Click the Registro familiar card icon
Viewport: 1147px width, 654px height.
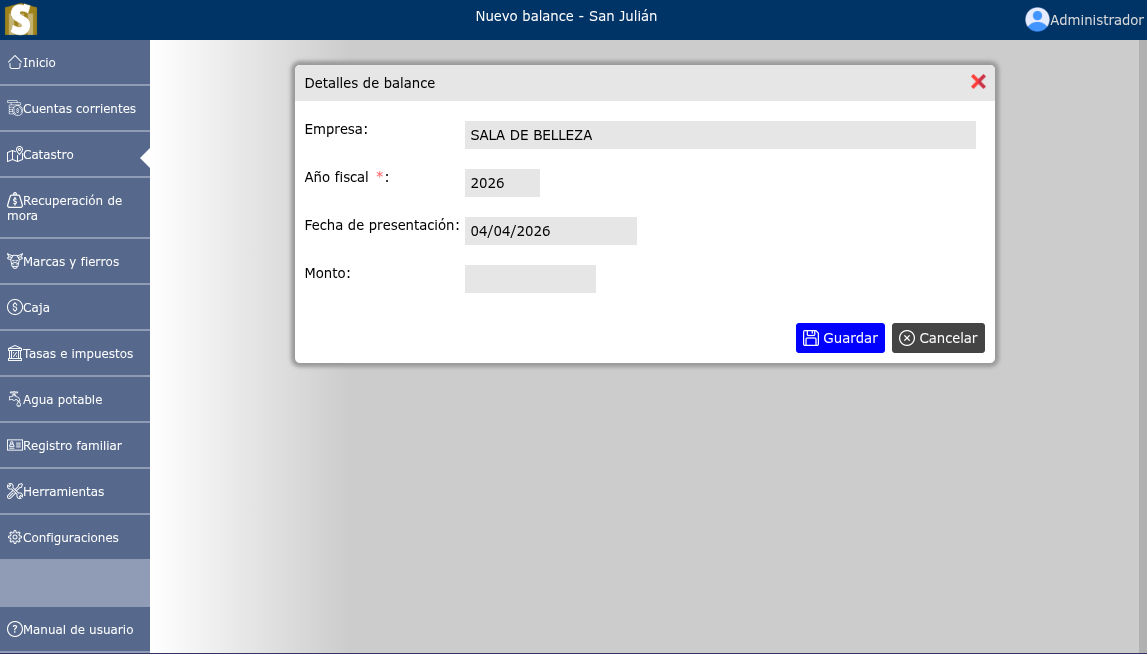pyautogui.click(x=13, y=445)
